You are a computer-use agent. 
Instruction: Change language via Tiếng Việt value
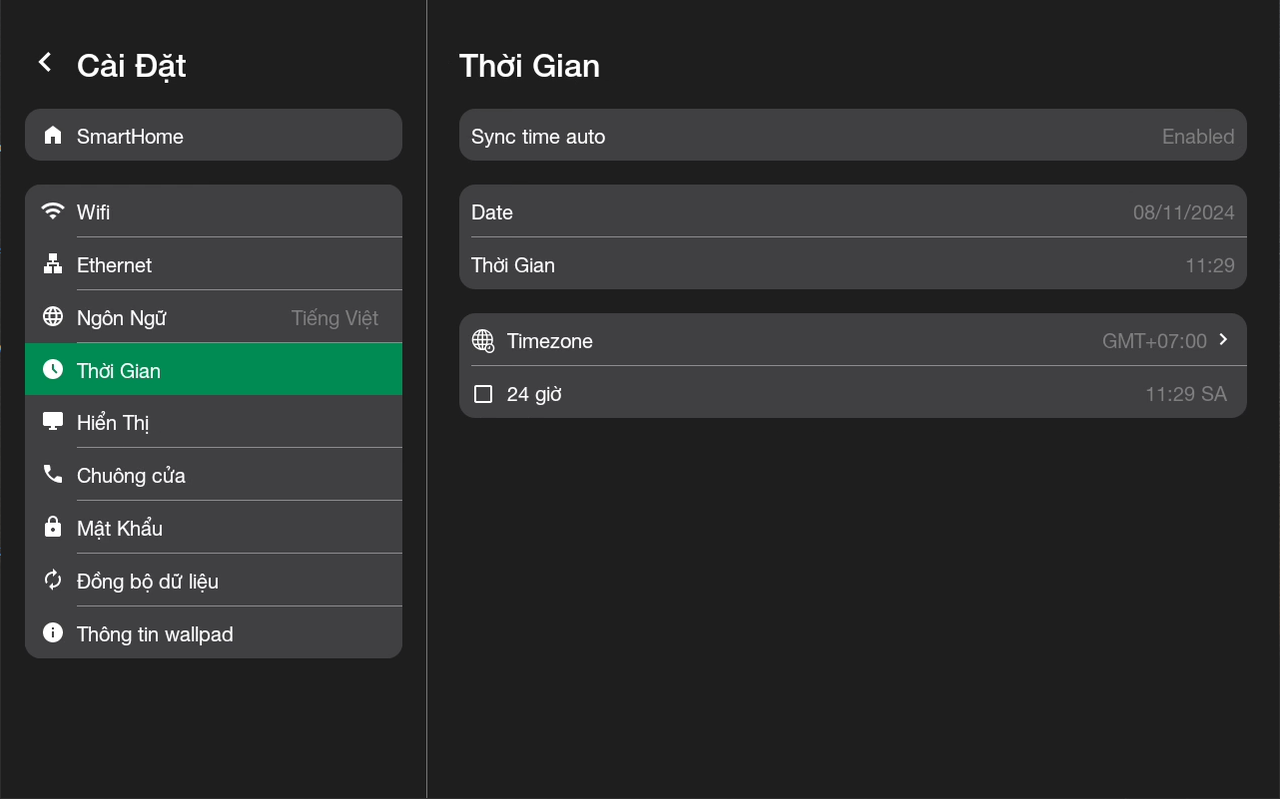(334, 318)
